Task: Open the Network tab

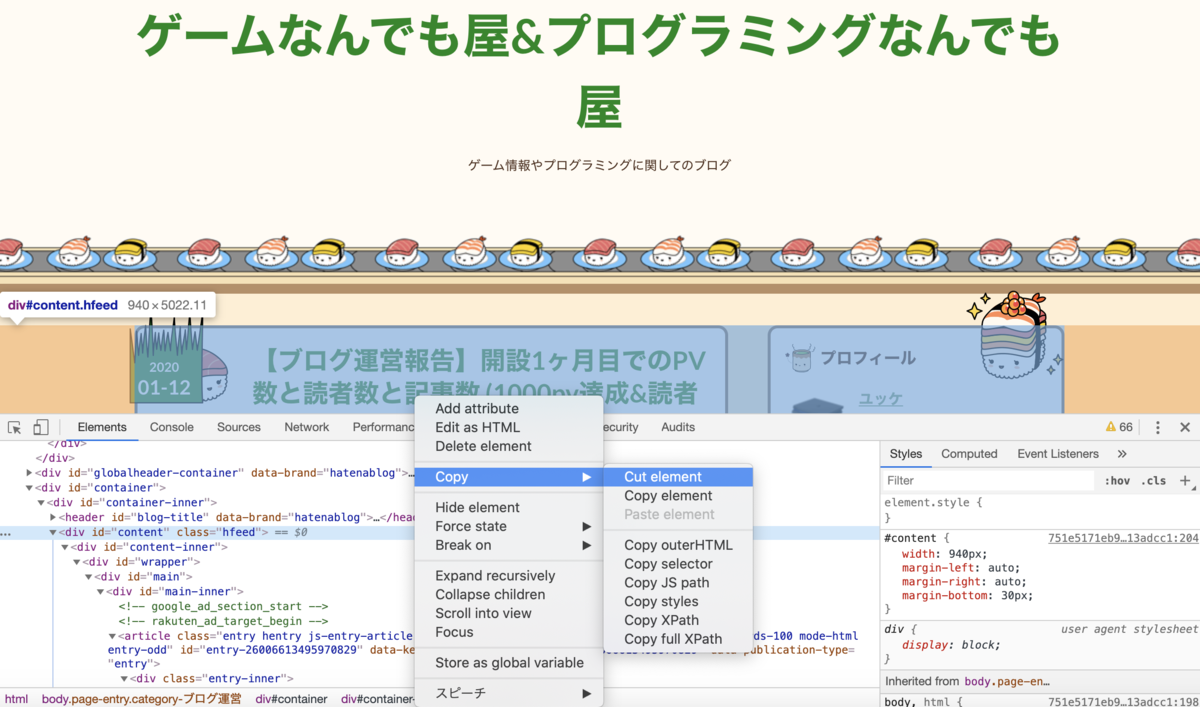Action: 307,427
